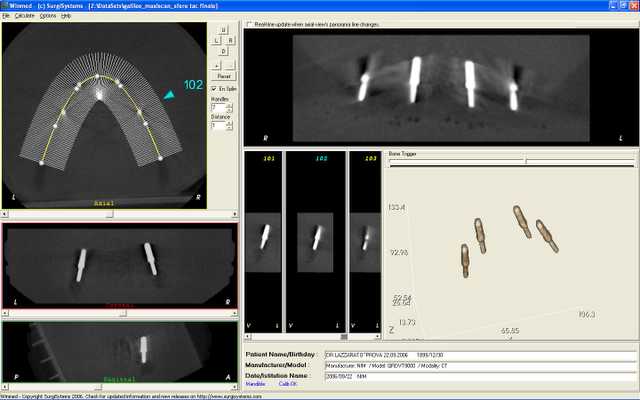The image size is (640, 400).
Task: Click the R direction button
Action: coord(230,40)
